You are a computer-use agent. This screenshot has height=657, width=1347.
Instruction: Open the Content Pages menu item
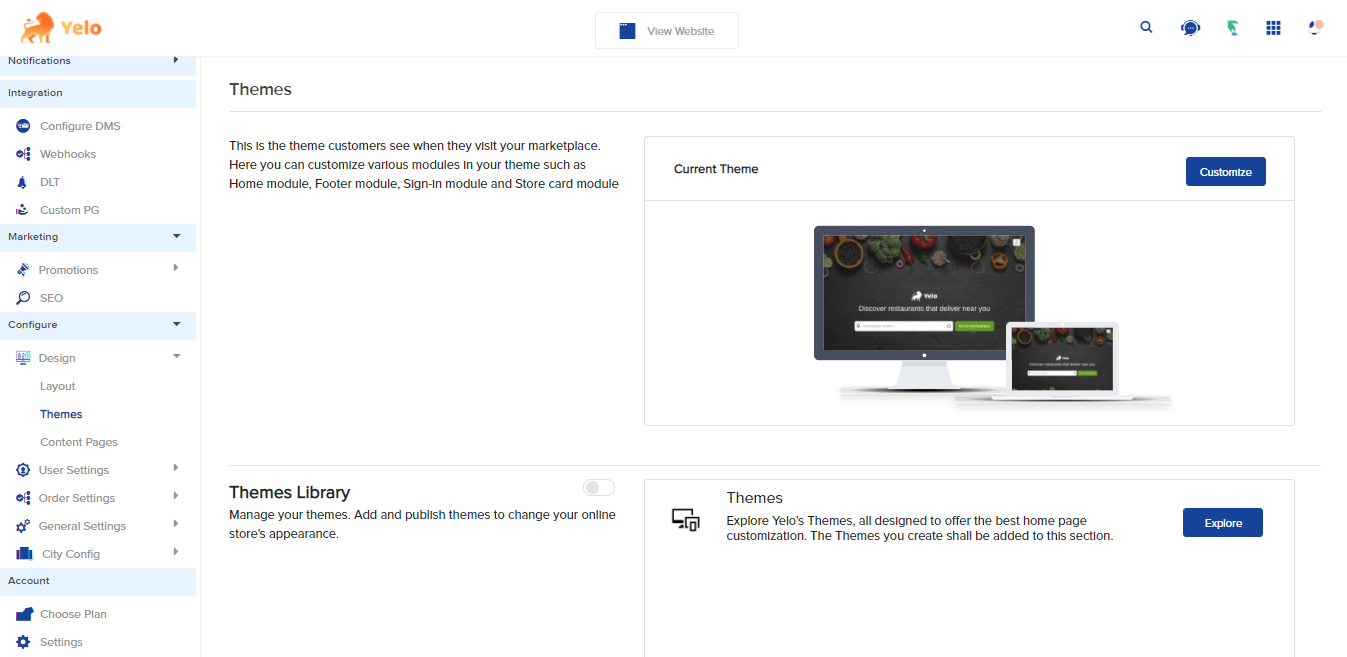[x=79, y=442]
